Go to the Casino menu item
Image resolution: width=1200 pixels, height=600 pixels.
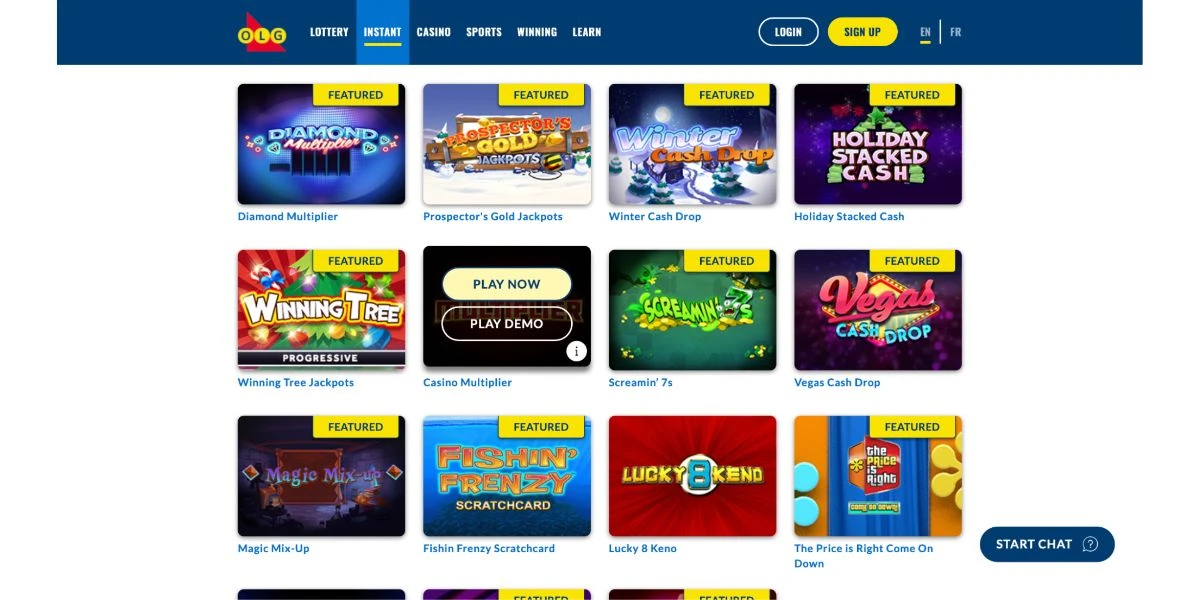pos(433,32)
